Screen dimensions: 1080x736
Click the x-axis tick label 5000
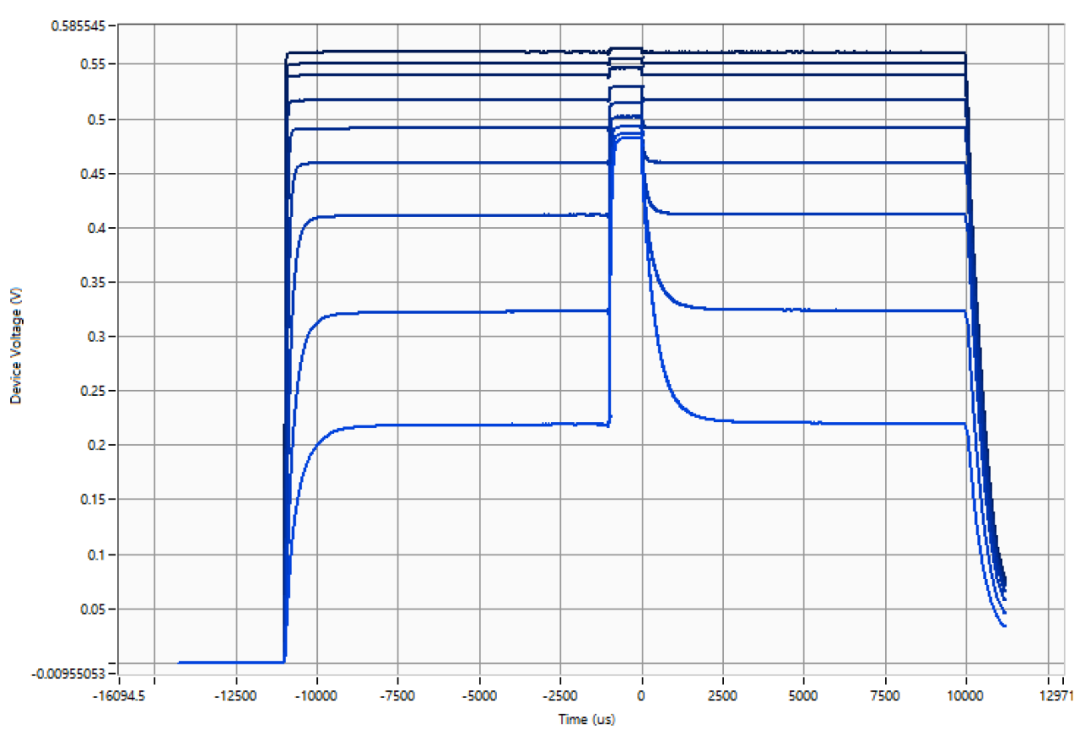803,696
